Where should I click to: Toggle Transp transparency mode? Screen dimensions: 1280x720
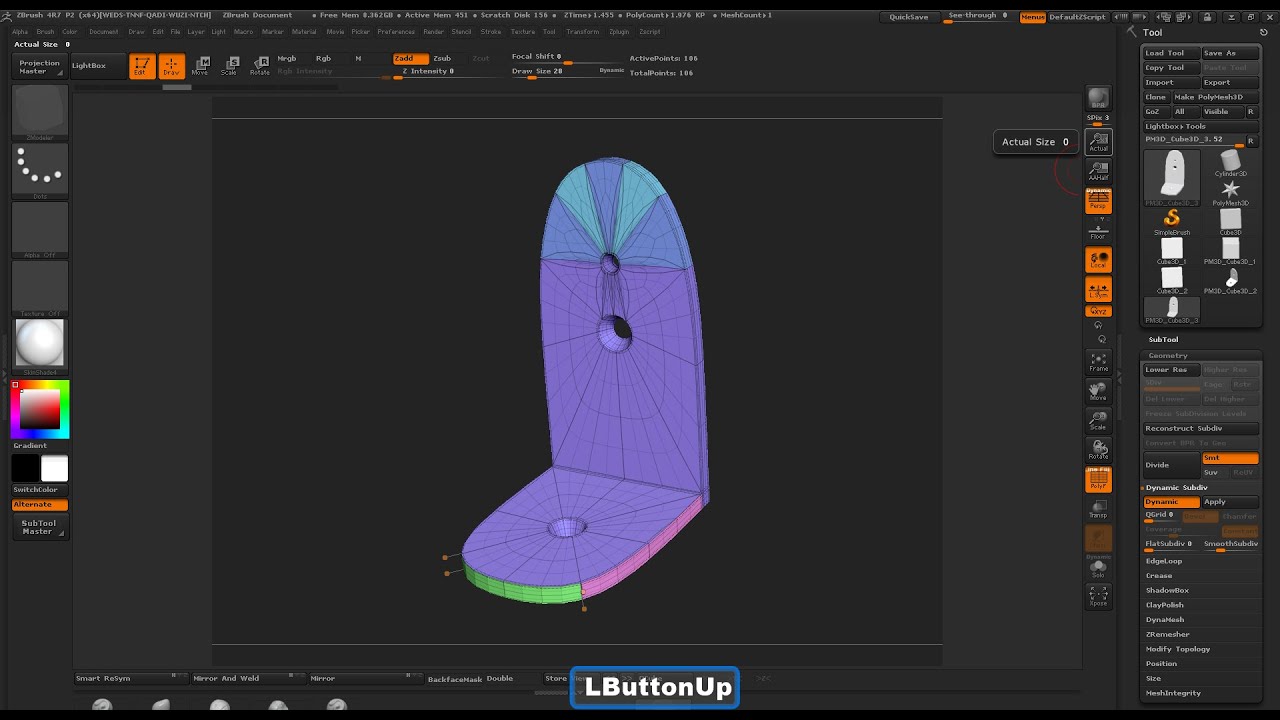point(1098,509)
